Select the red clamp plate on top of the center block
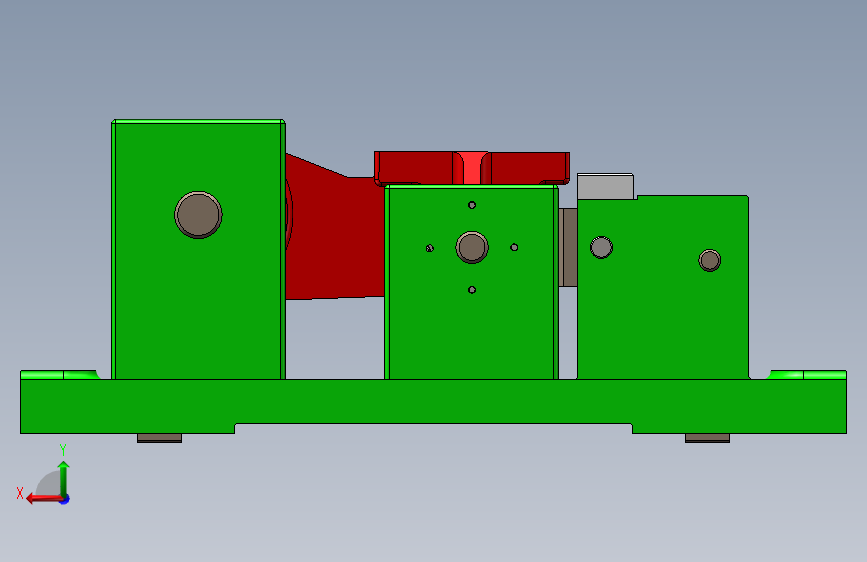 pos(472,168)
